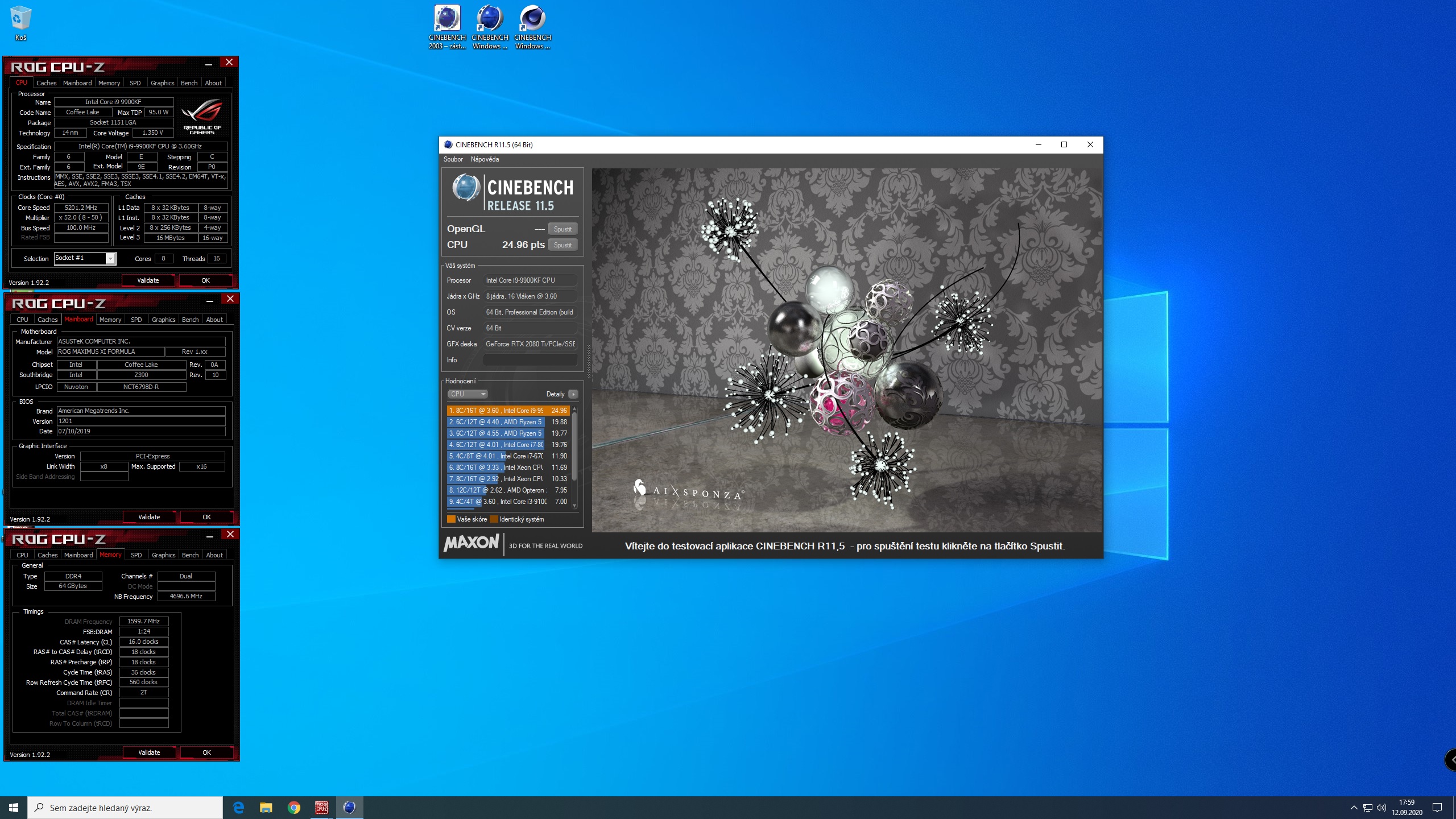1456x819 pixels.
Task: Click the ranking list scroll down arrow
Action: [x=574, y=505]
